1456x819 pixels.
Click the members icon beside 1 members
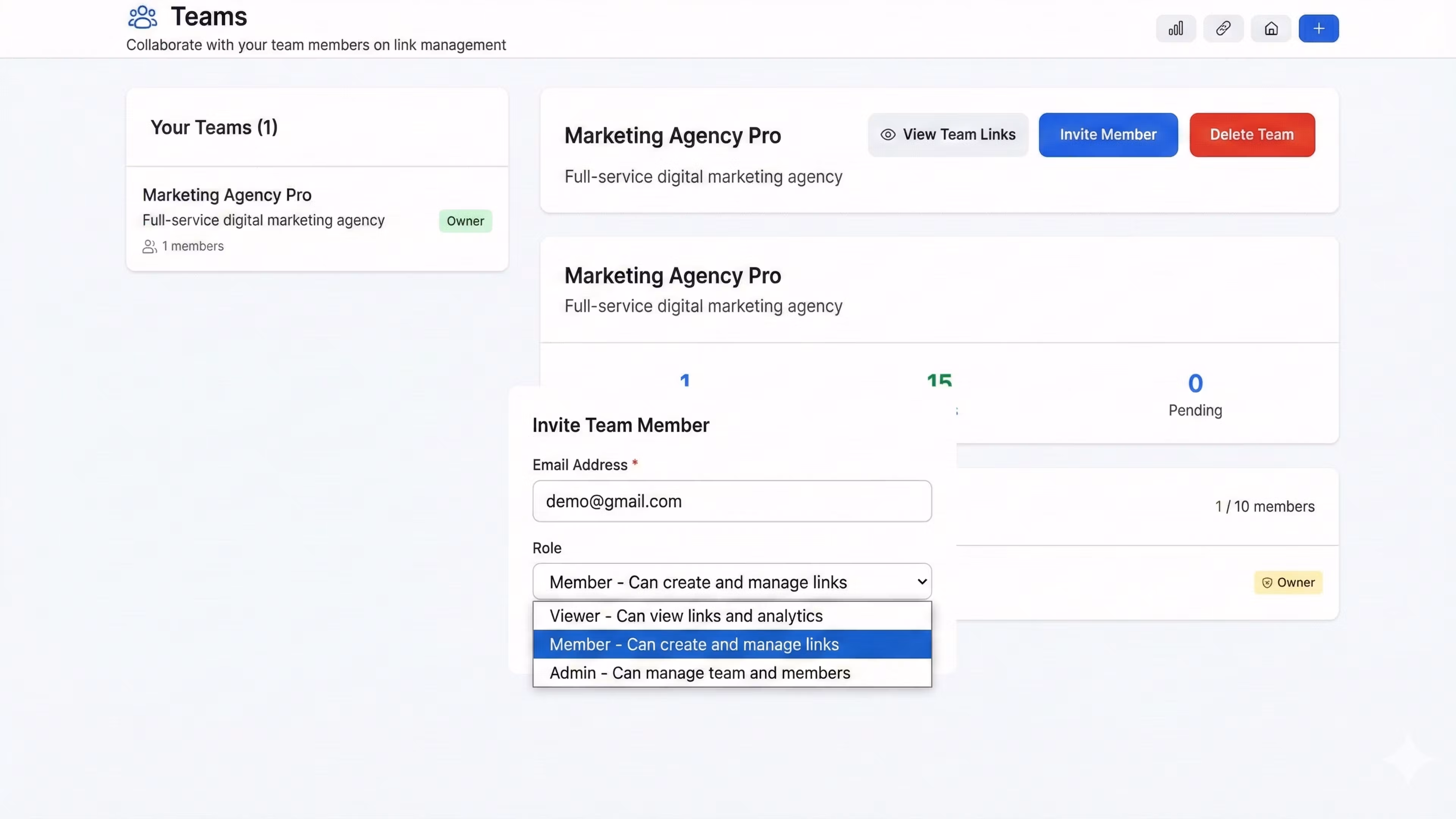[149, 246]
